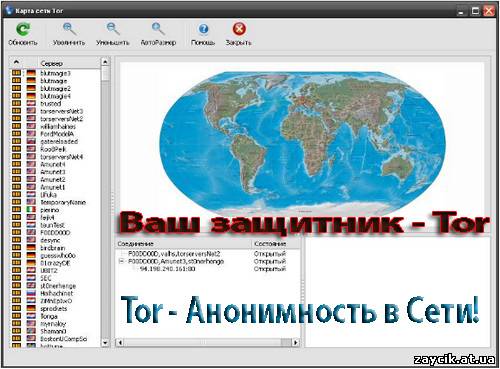Click the red Закрыть close icon
This screenshot has height=369, width=500.
[239, 29]
